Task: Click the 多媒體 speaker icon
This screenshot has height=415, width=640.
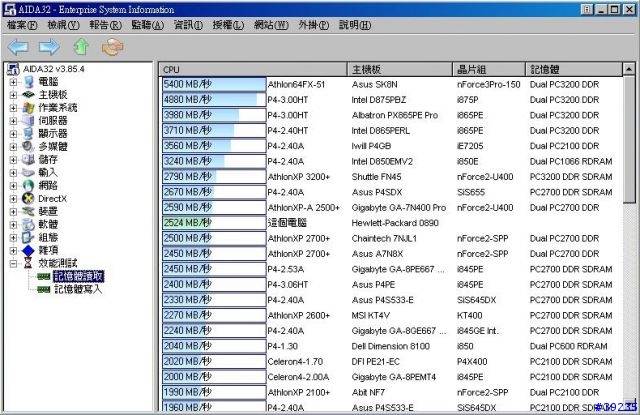Action: click(x=29, y=146)
